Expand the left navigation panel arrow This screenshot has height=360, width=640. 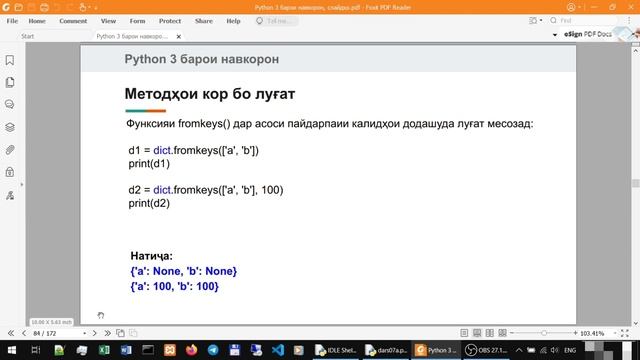22,184
